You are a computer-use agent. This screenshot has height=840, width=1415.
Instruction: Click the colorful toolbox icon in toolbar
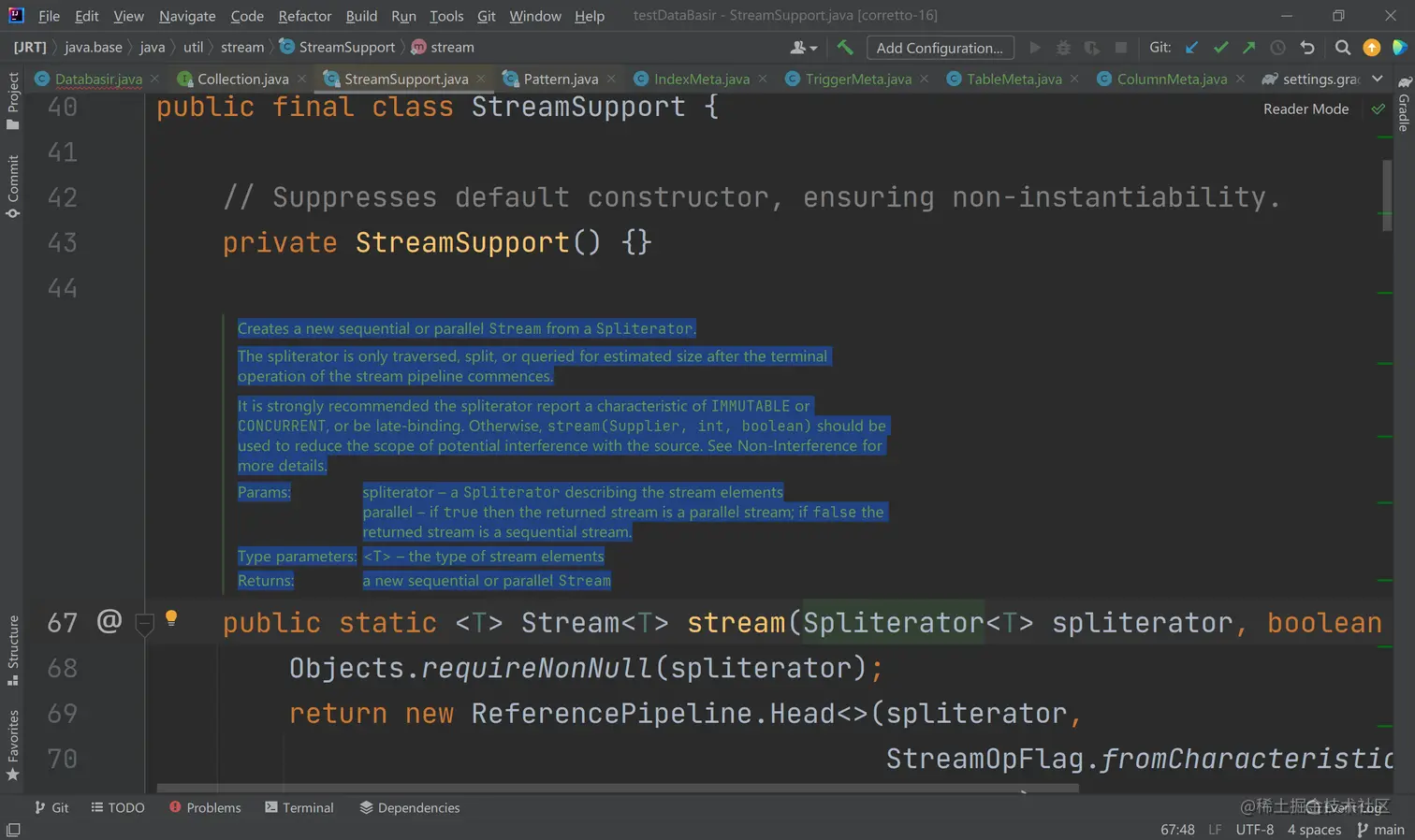point(1400,47)
